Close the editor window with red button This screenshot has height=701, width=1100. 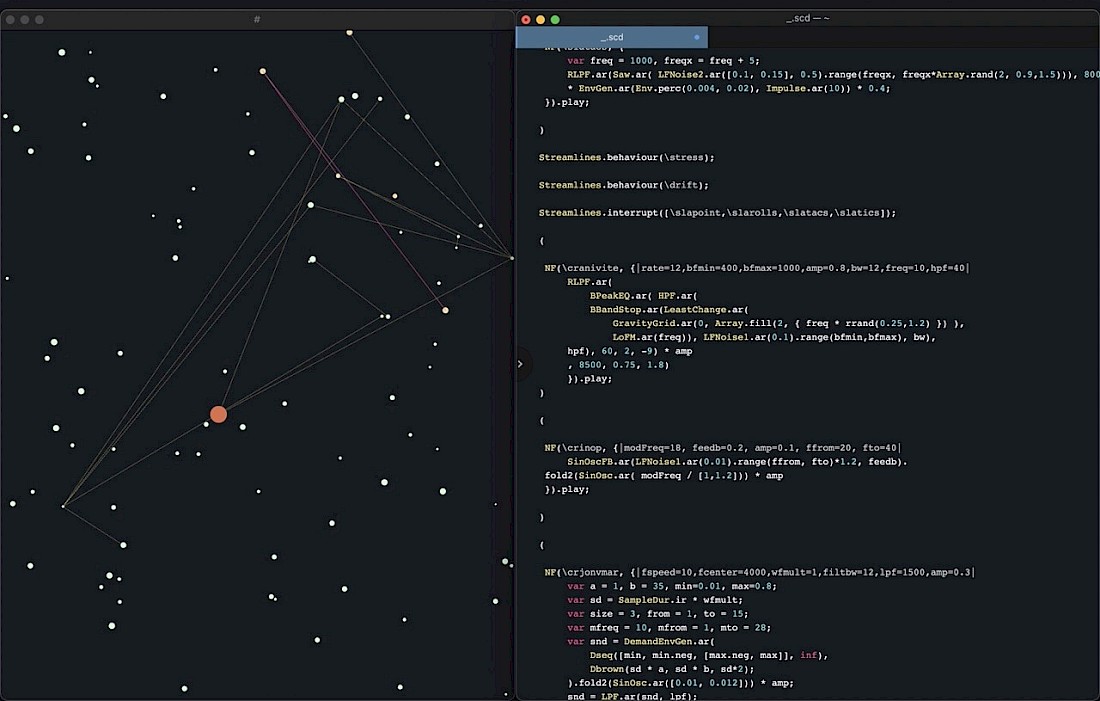pos(526,19)
